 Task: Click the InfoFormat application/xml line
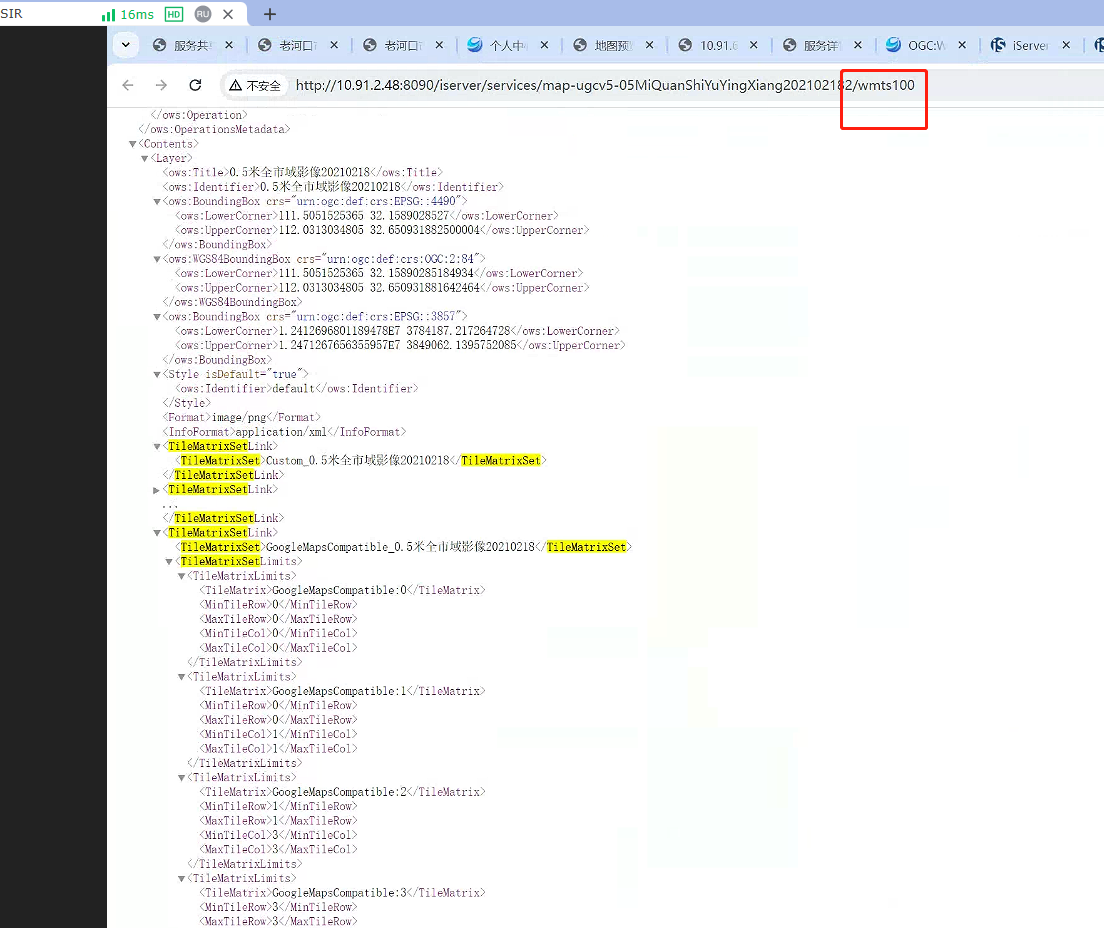point(284,432)
